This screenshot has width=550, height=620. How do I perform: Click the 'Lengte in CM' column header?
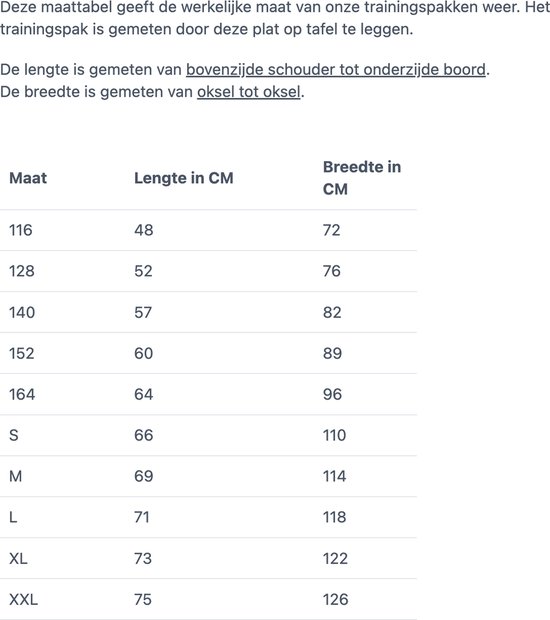[183, 178]
